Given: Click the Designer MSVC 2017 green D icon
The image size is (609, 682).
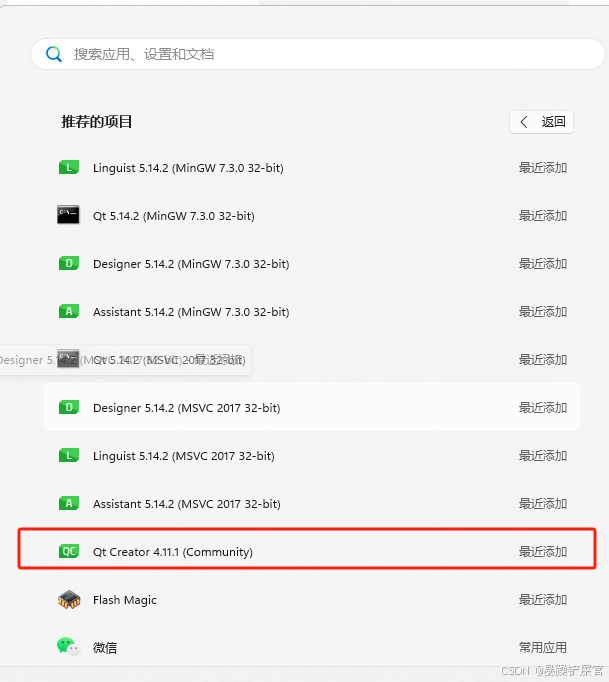Looking at the screenshot, I should tap(69, 408).
